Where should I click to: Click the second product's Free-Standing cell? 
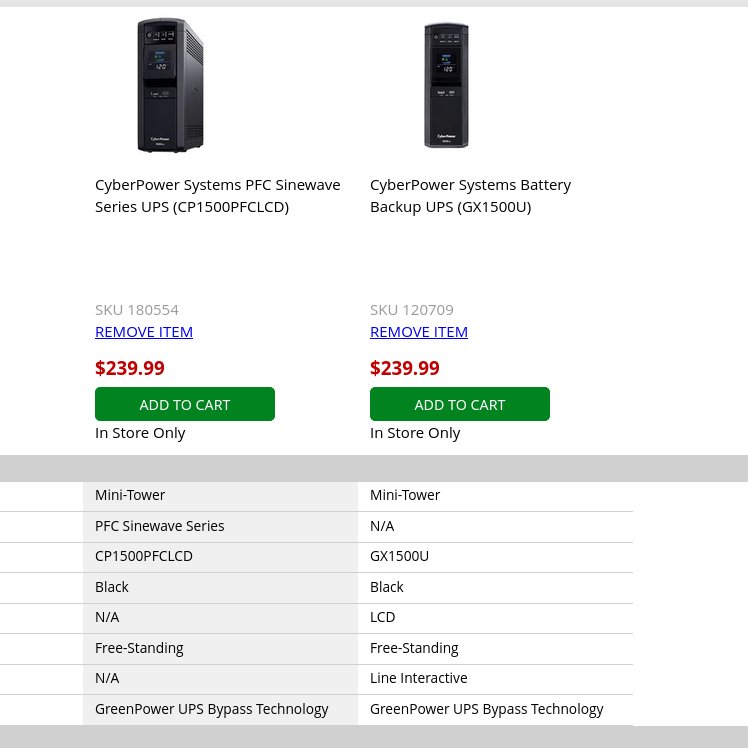(495, 648)
